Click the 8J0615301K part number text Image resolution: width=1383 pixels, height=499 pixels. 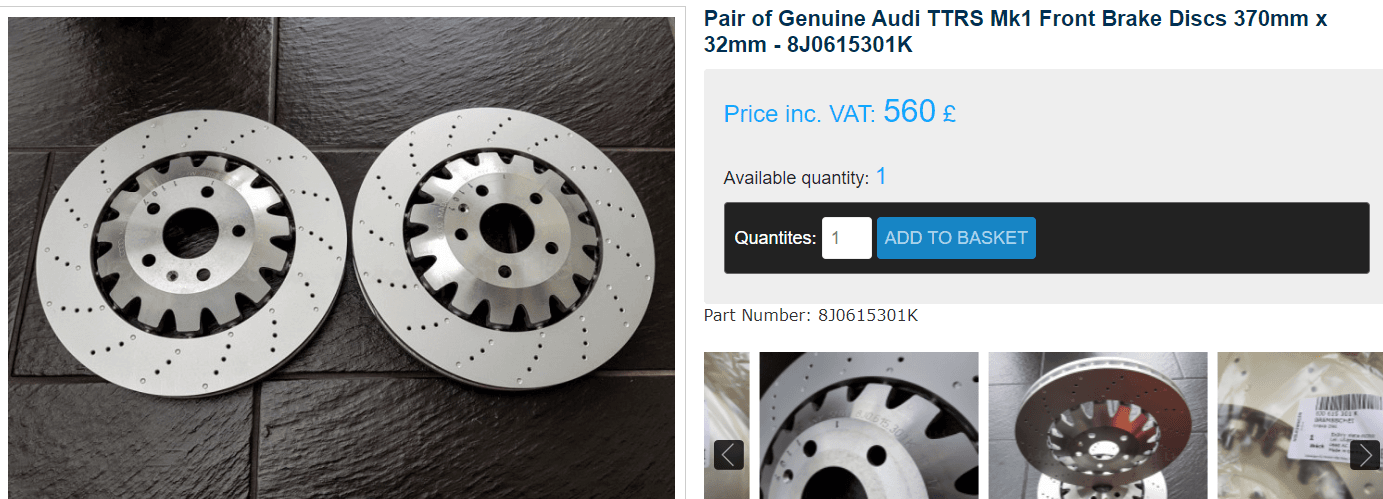(x=868, y=316)
